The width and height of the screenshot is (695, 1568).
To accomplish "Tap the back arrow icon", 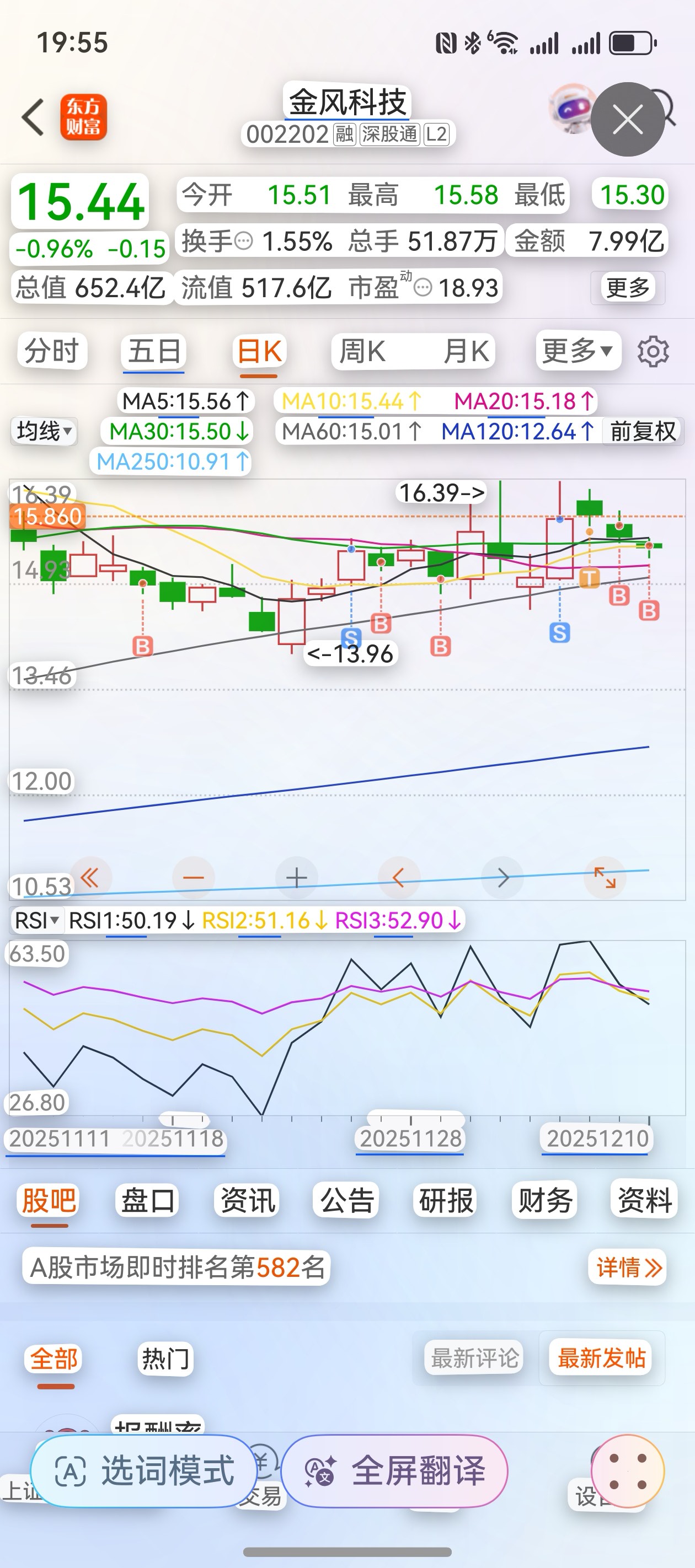I will pos(33,117).
